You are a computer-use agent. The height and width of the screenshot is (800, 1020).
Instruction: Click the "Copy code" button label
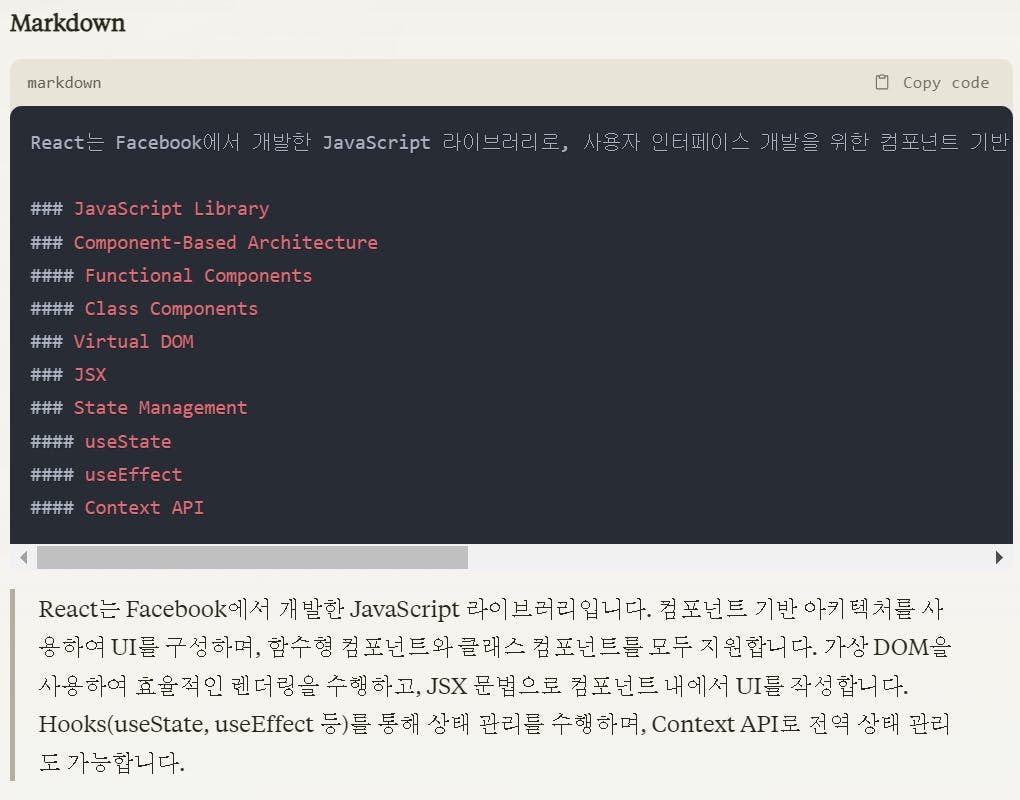(x=945, y=83)
